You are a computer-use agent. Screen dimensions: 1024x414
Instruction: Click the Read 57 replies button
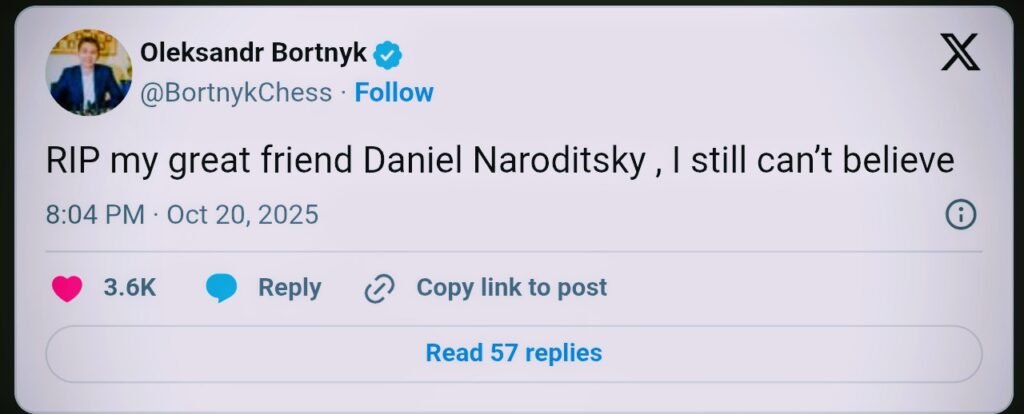pyautogui.click(x=513, y=353)
